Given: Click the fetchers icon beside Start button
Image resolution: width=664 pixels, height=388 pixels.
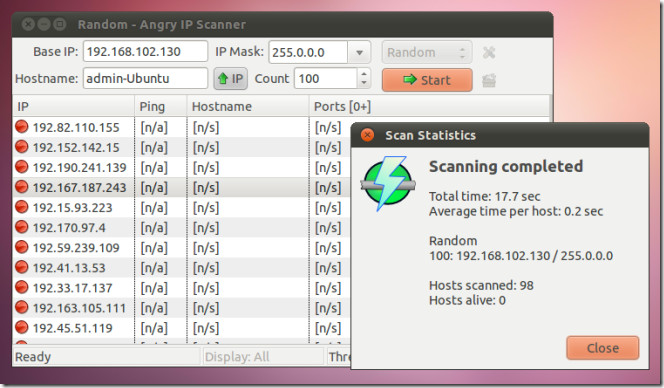Looking at the screenshot, I should (489, 80).
